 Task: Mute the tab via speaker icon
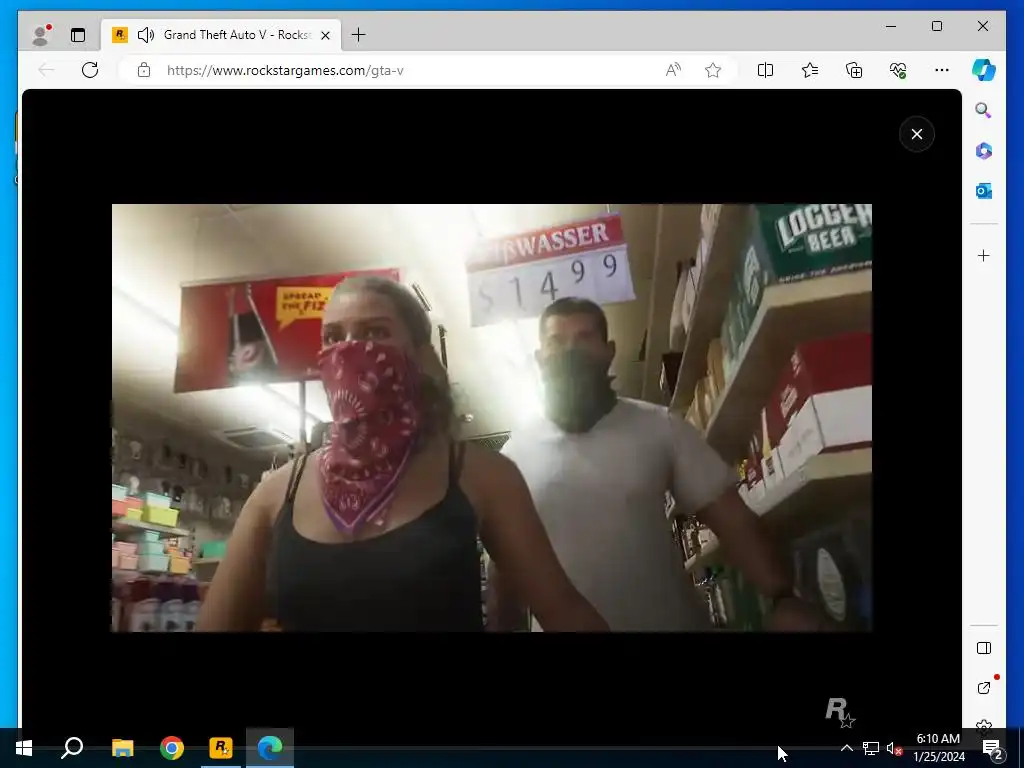pyautogui.click(x=146, y=35)
